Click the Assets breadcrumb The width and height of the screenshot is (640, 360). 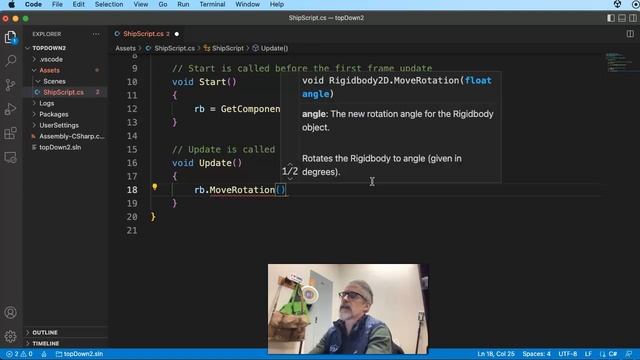(125, 48)
